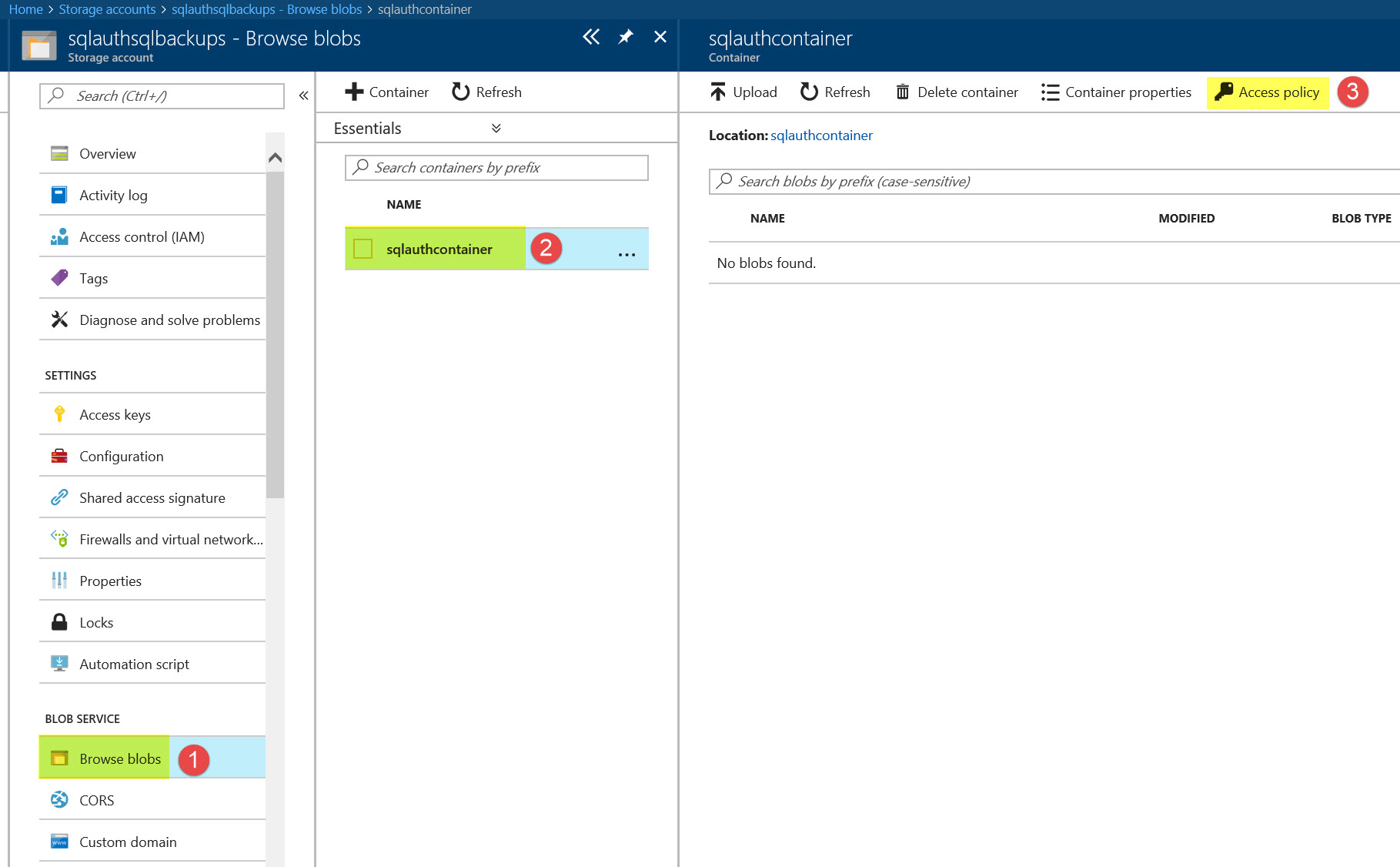
Task: Collapse the Browse blobs blade with double arrows
Action: click(x=591, y=37)
